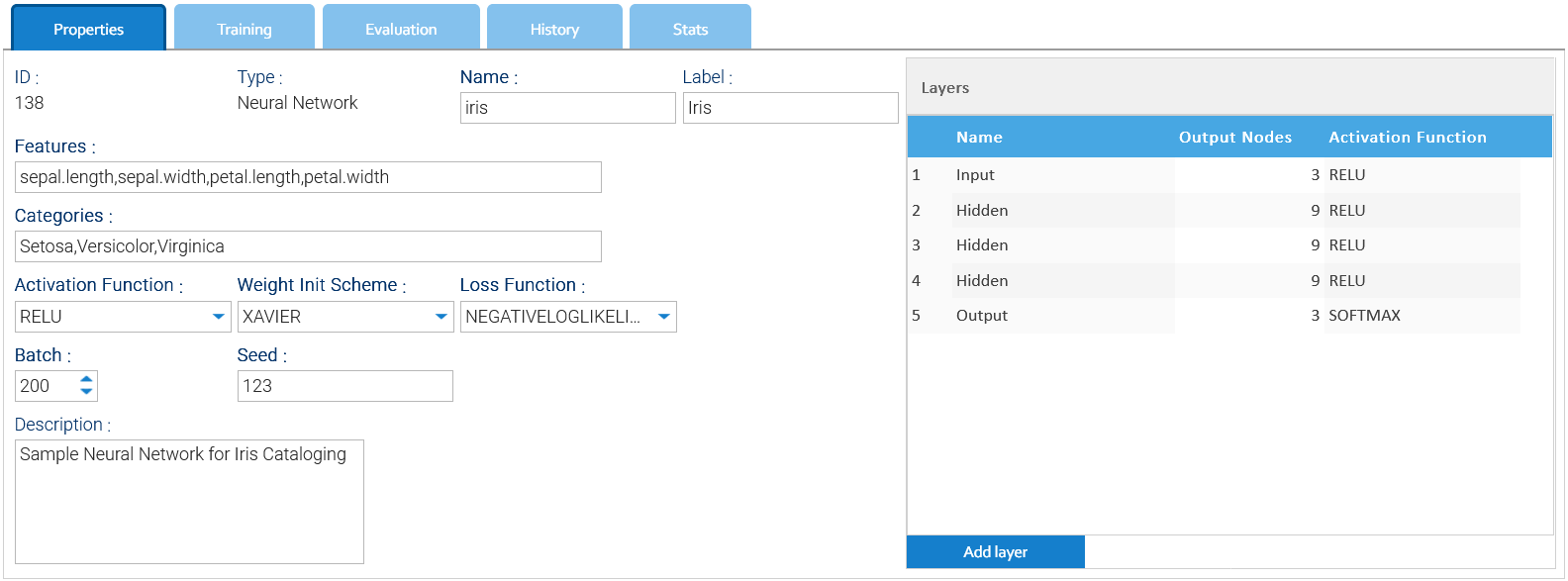The height and width of the screenshot is (581, 1568).
Task: Decrease the Batch value with down arrow
Action: [x=86, y=392]
